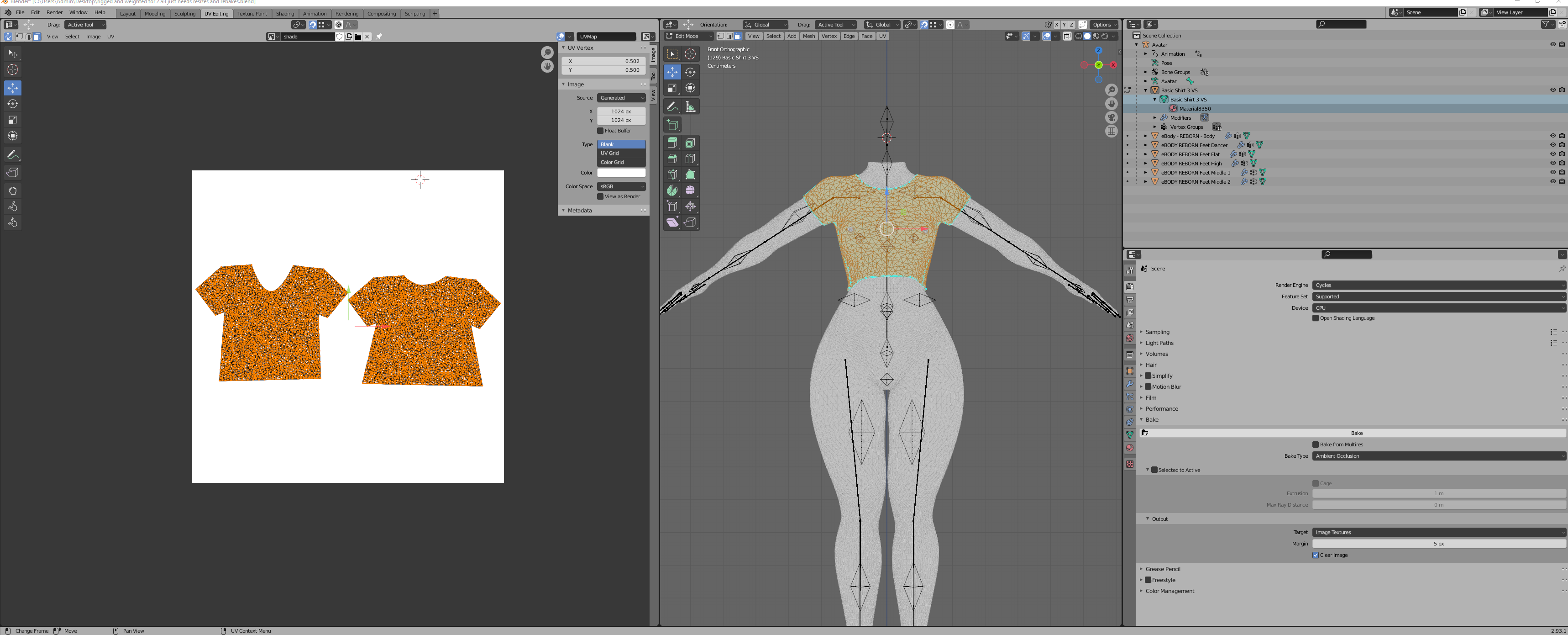
Task: Select the Measure tool in 3D viewport
Action: click(690, 107)
